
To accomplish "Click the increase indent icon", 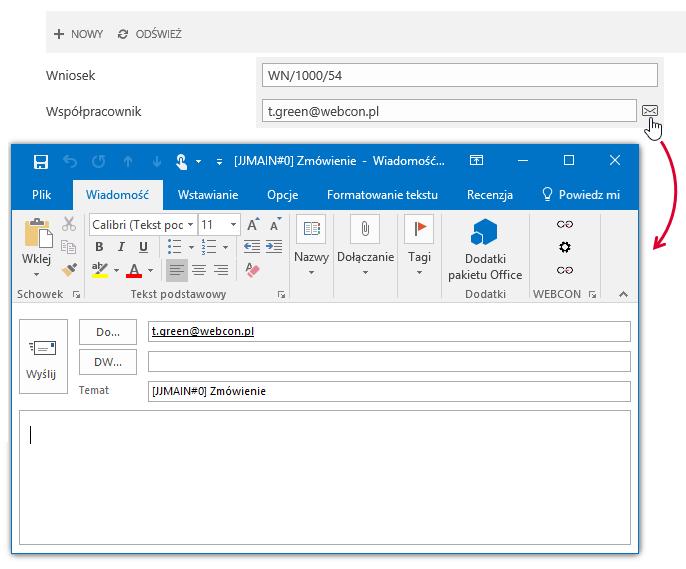I will tap(274, 247).
